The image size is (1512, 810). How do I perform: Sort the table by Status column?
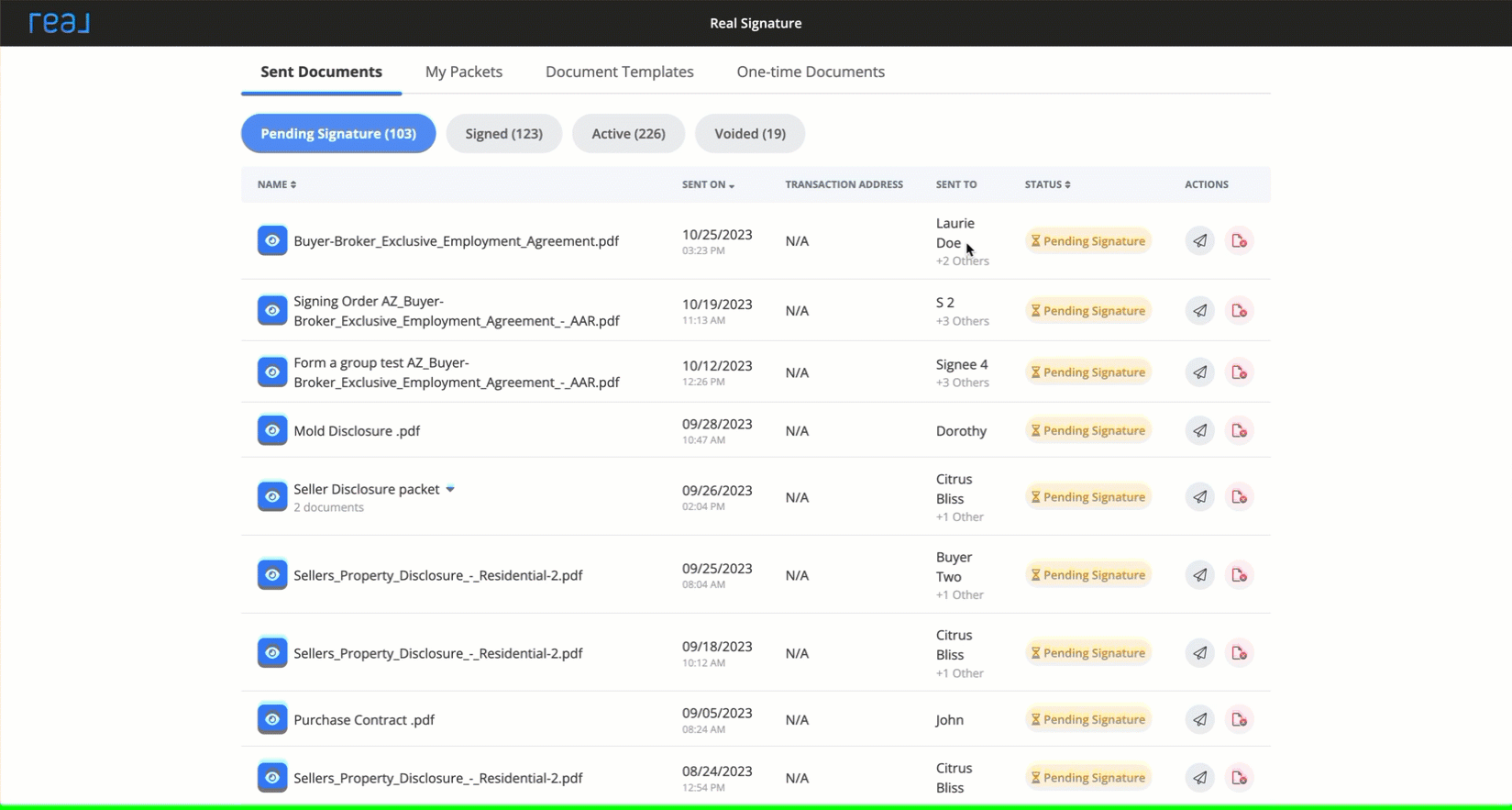[x=1047, y=184]
